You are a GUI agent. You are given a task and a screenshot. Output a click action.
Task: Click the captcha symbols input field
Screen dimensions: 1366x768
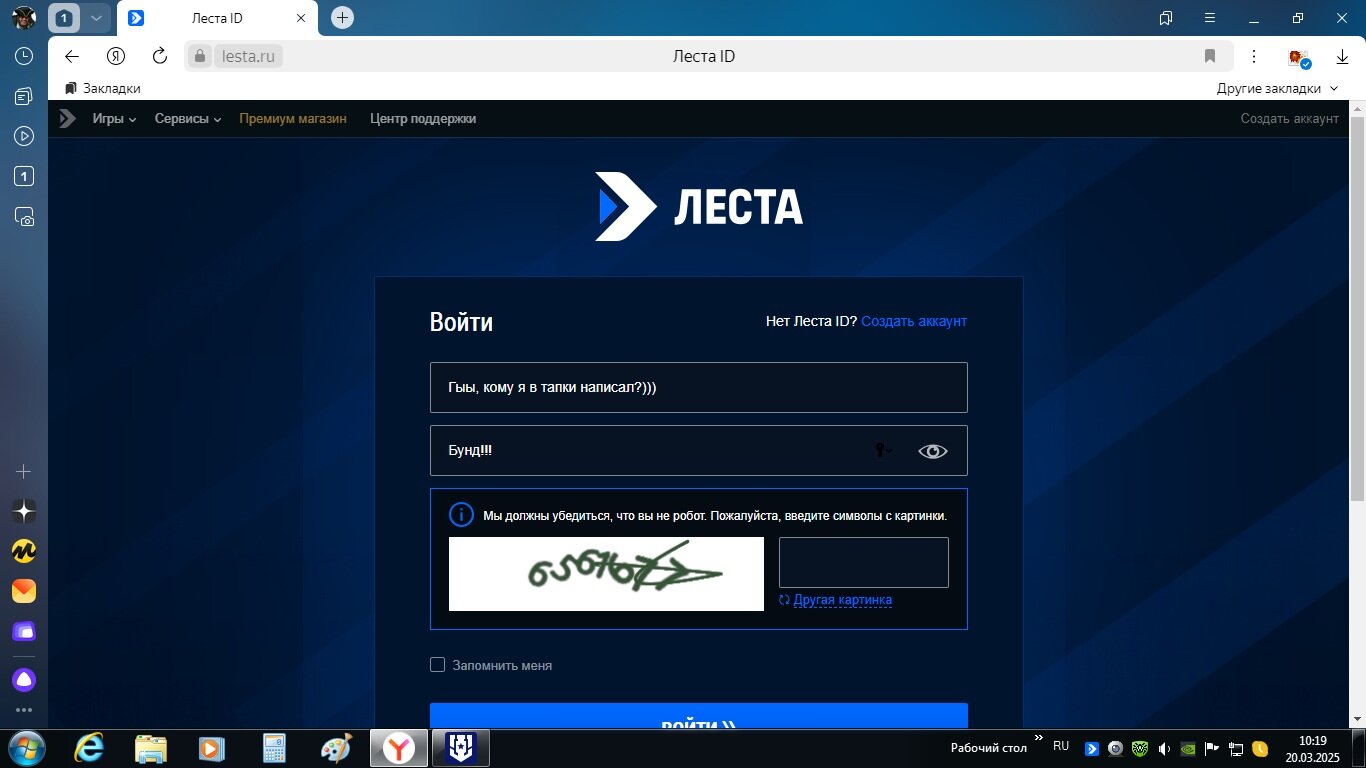pyautogui.click(x=864, y=562)
